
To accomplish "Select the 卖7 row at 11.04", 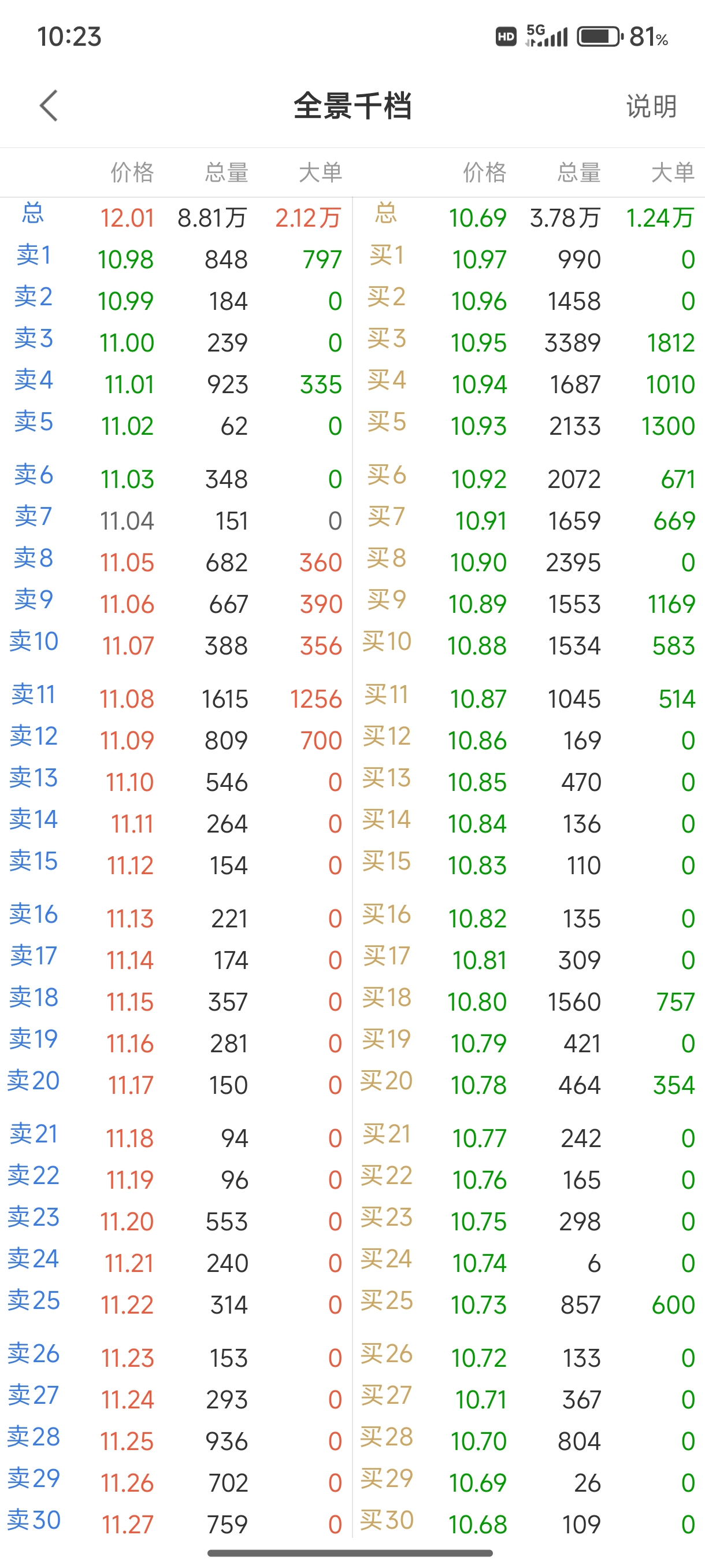I will (176, 520).
